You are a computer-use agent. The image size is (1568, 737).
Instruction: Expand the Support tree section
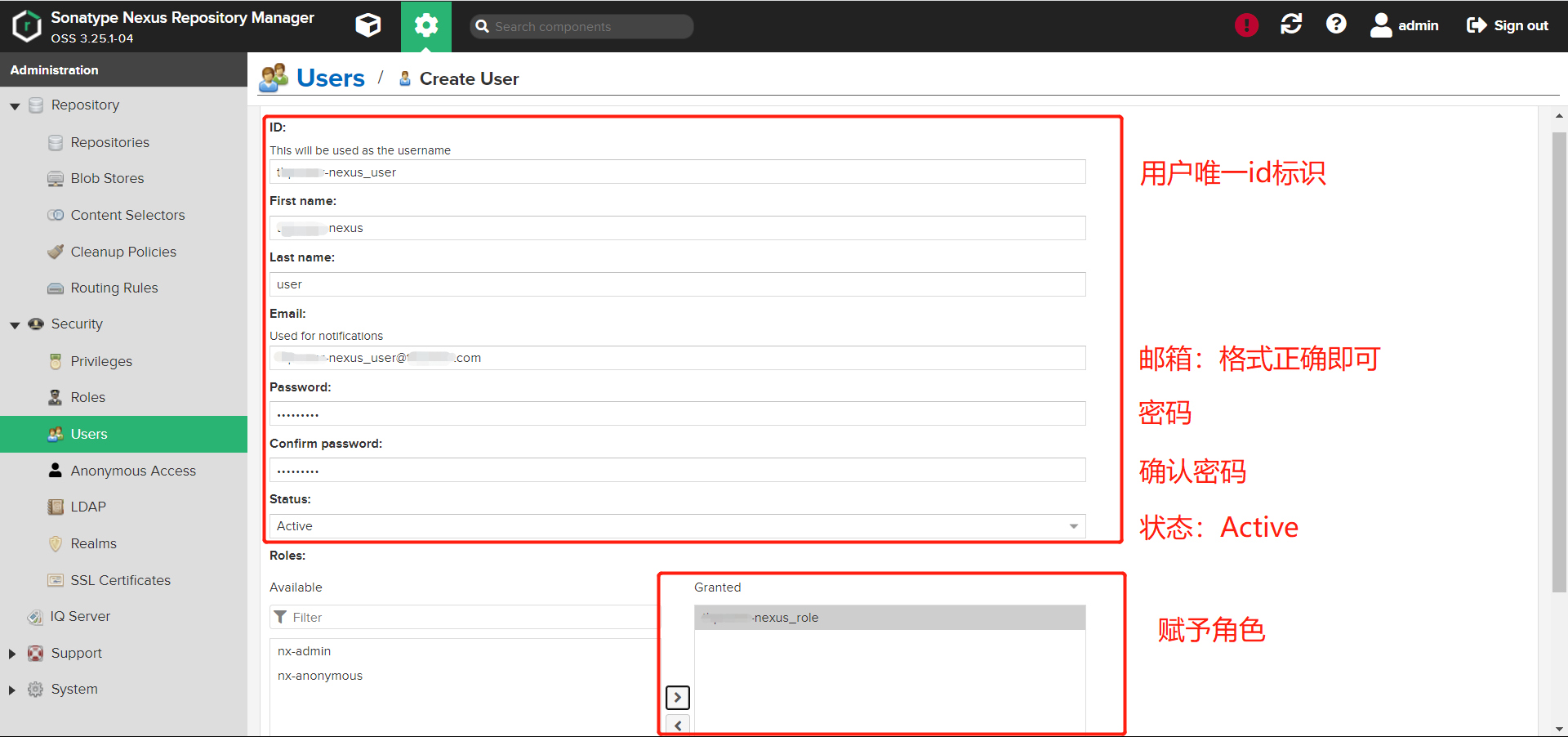[12, 653]
